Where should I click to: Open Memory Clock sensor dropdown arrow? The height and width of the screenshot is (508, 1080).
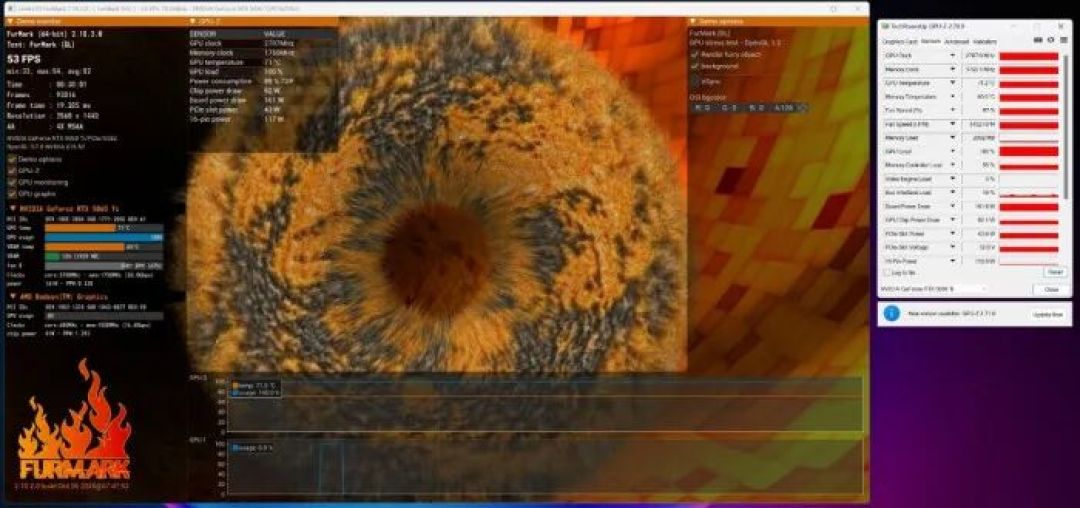[x=953, y=70]
